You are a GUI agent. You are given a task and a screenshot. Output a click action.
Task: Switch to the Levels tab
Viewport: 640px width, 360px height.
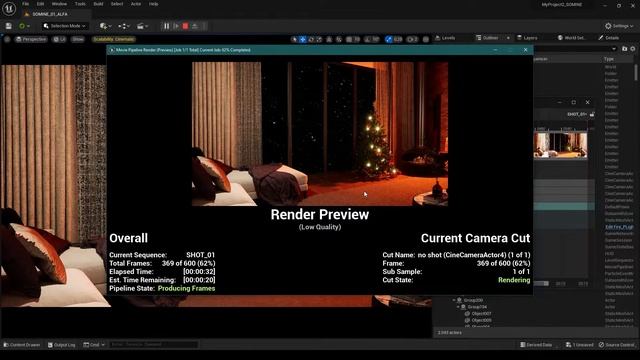click(445, 38)
